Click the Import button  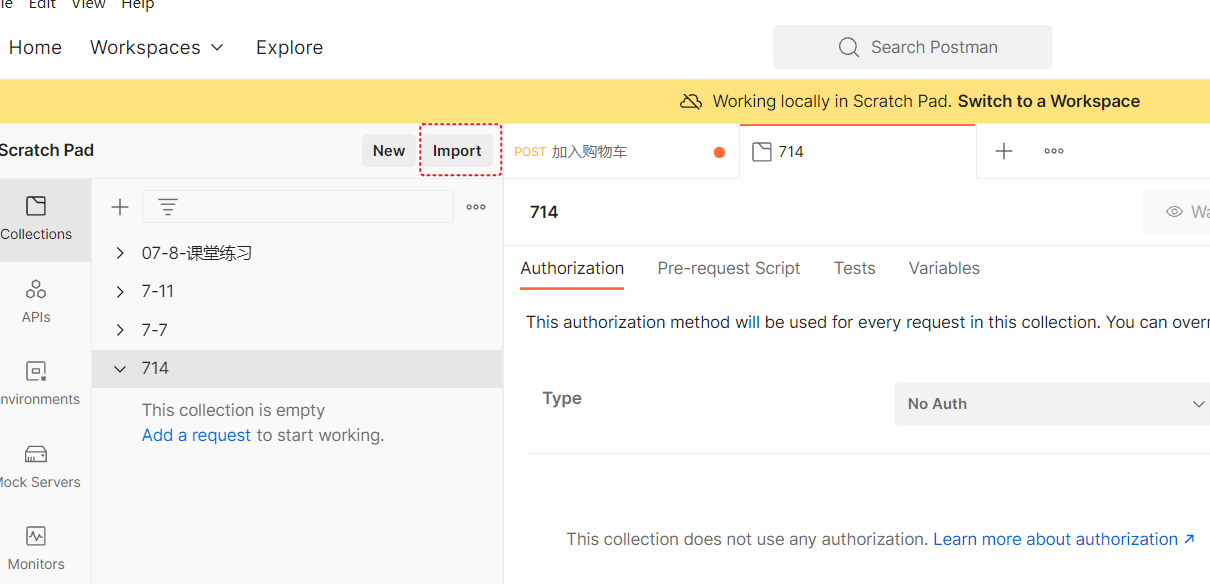[x=457, y=151]
